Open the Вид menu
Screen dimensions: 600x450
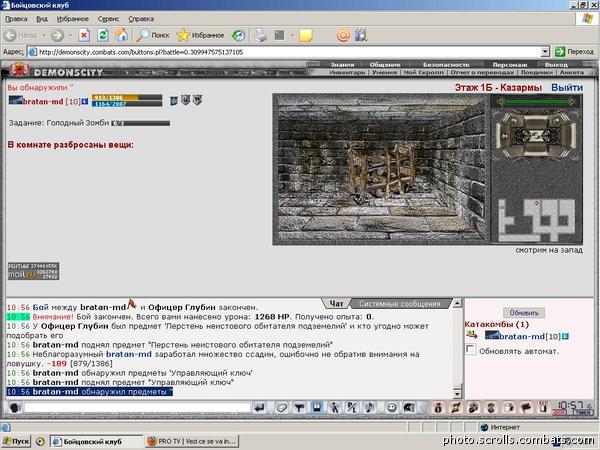click(x=42, y=19)
